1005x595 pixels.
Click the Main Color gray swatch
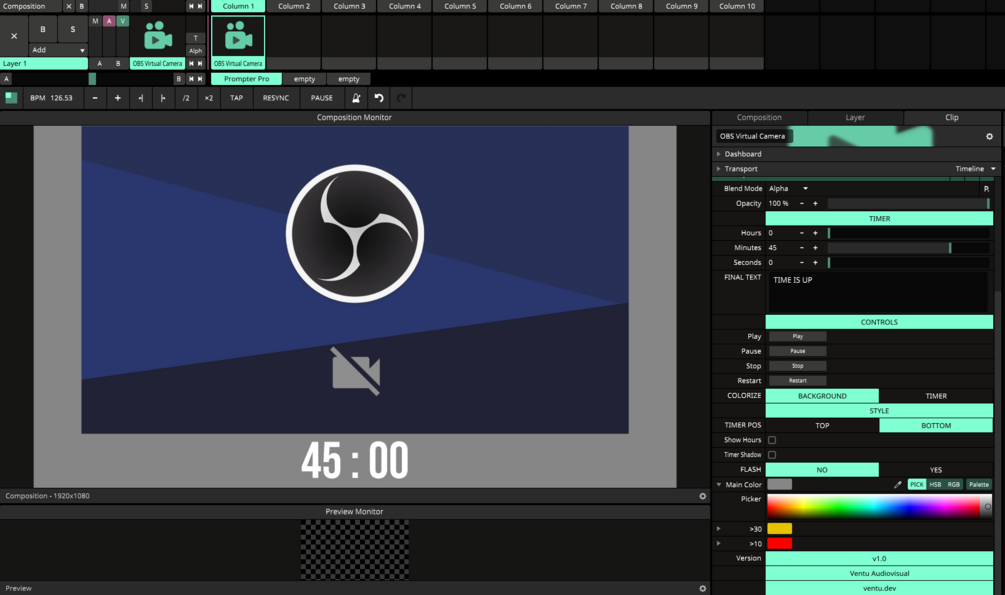[779, 485]
